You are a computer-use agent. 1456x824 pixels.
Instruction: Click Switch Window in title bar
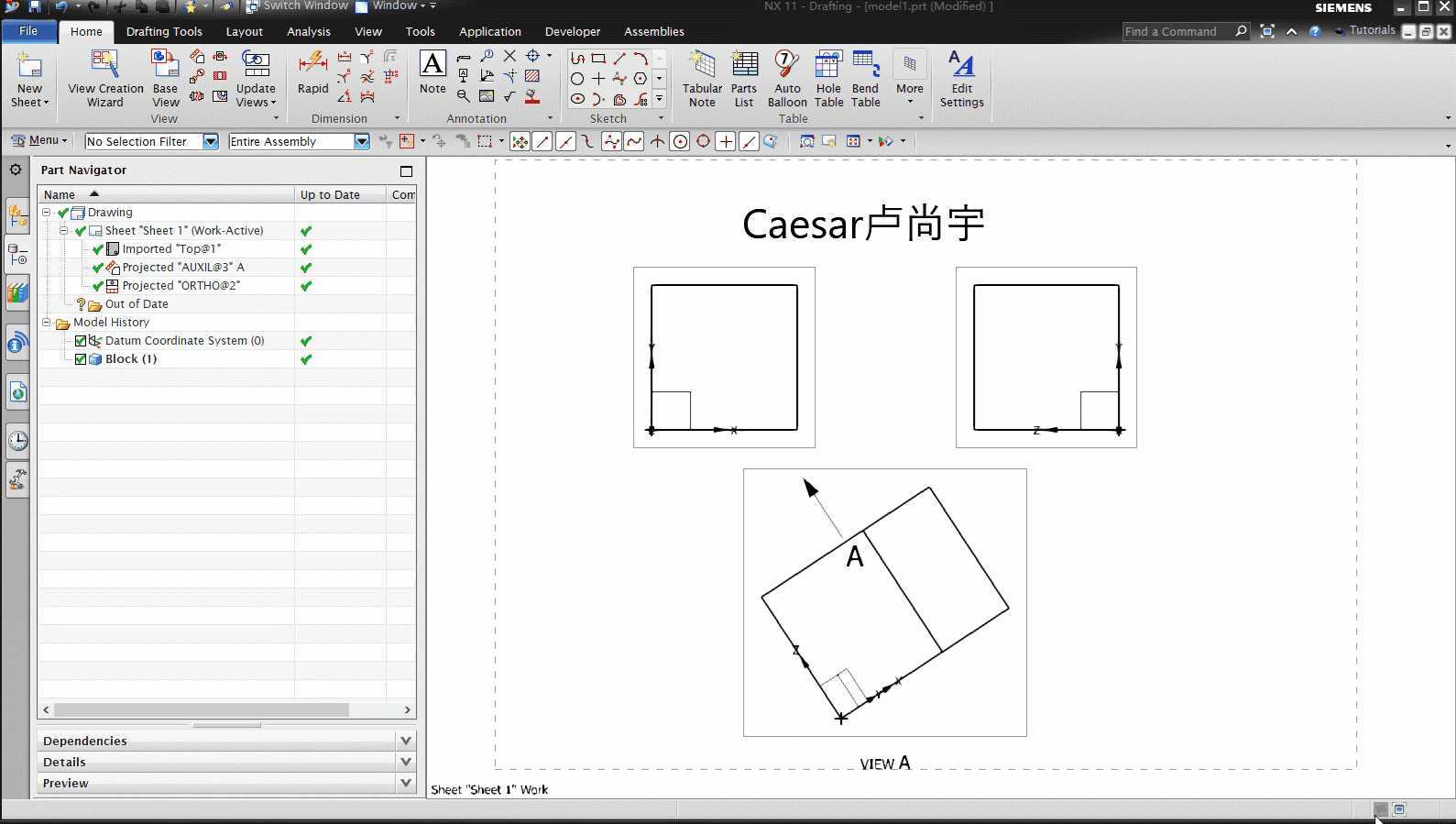pyautogui.click(x=296, y=6)
